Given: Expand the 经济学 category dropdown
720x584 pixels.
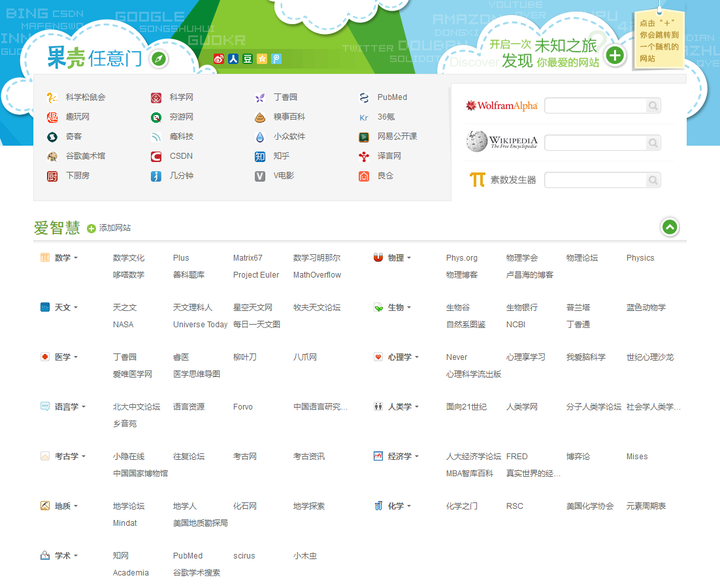Looking at the screenshot, I should (x=403, y=456).
